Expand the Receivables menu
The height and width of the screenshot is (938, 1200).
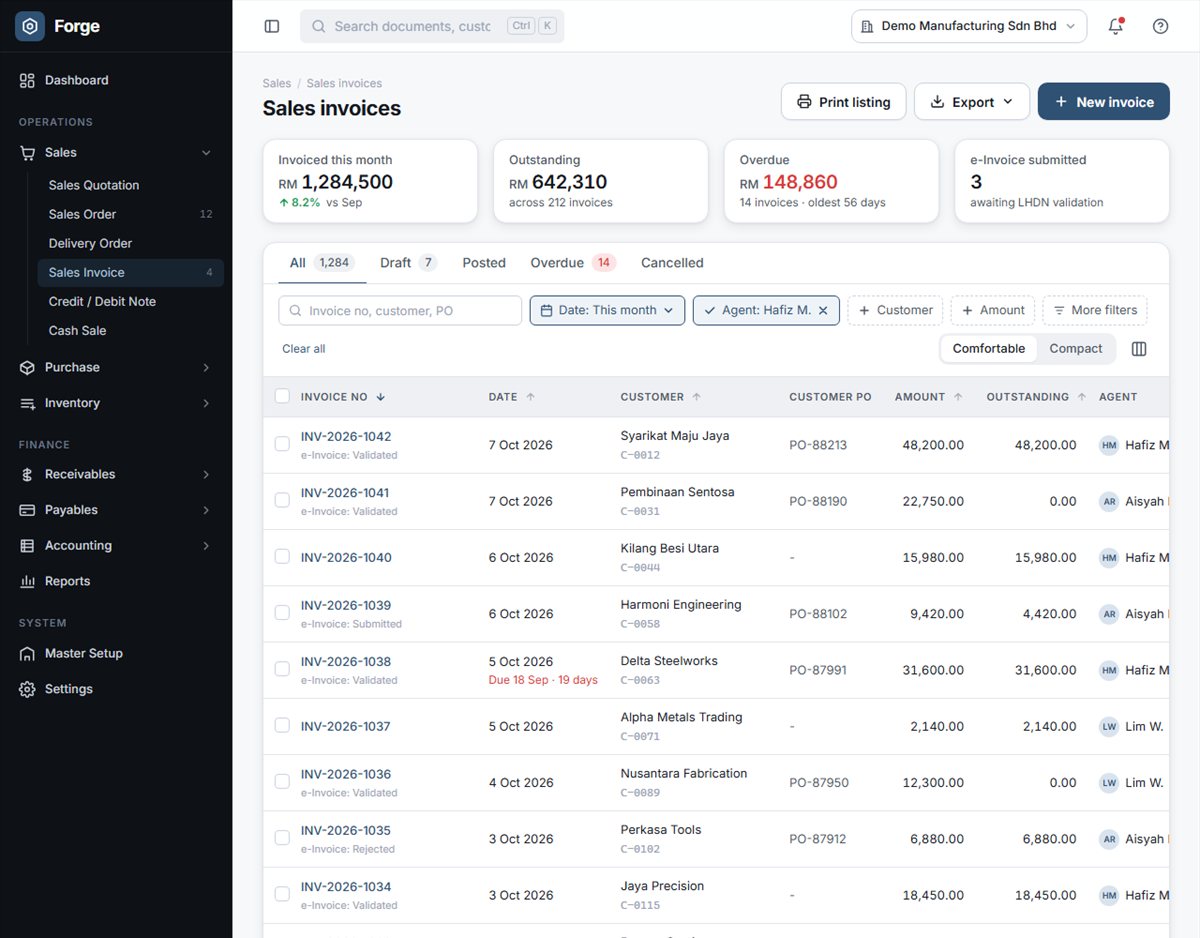[x=116, y=474]
